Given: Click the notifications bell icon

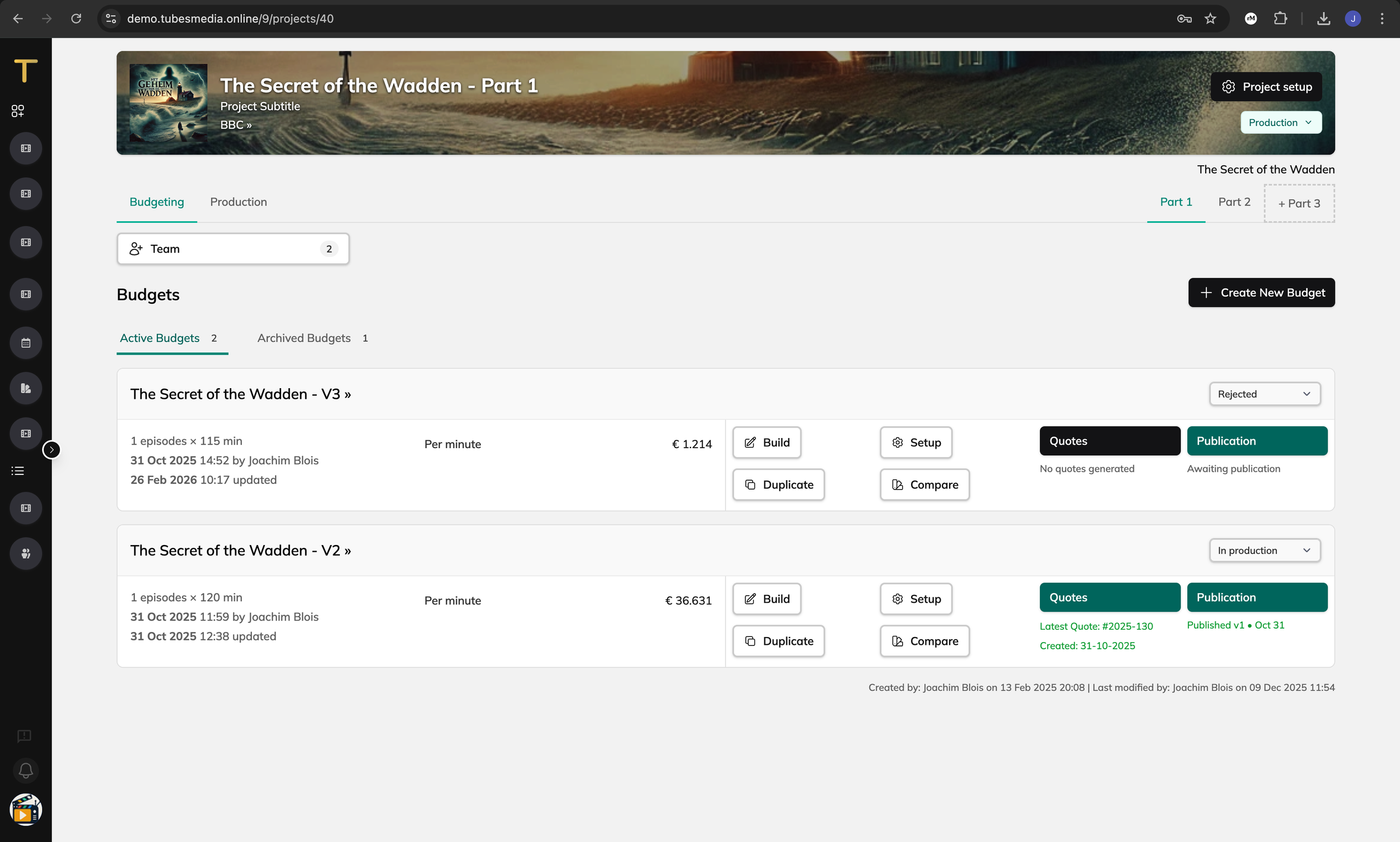Looking at the screenshot, I should coord(26,770).
